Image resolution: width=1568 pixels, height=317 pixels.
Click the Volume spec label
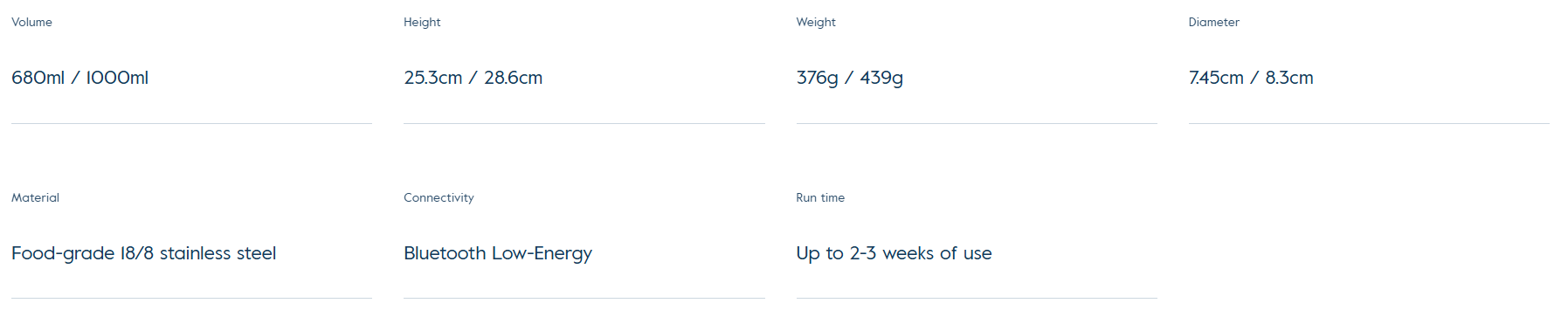[31, 22]
